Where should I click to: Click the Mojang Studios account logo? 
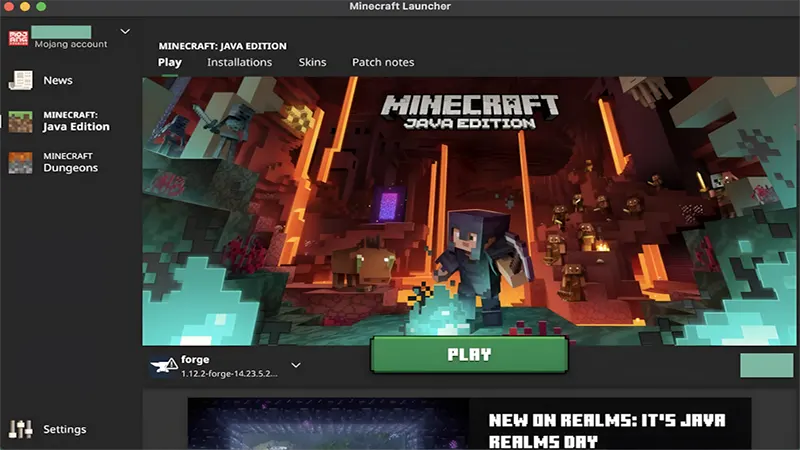coord(18,38)
